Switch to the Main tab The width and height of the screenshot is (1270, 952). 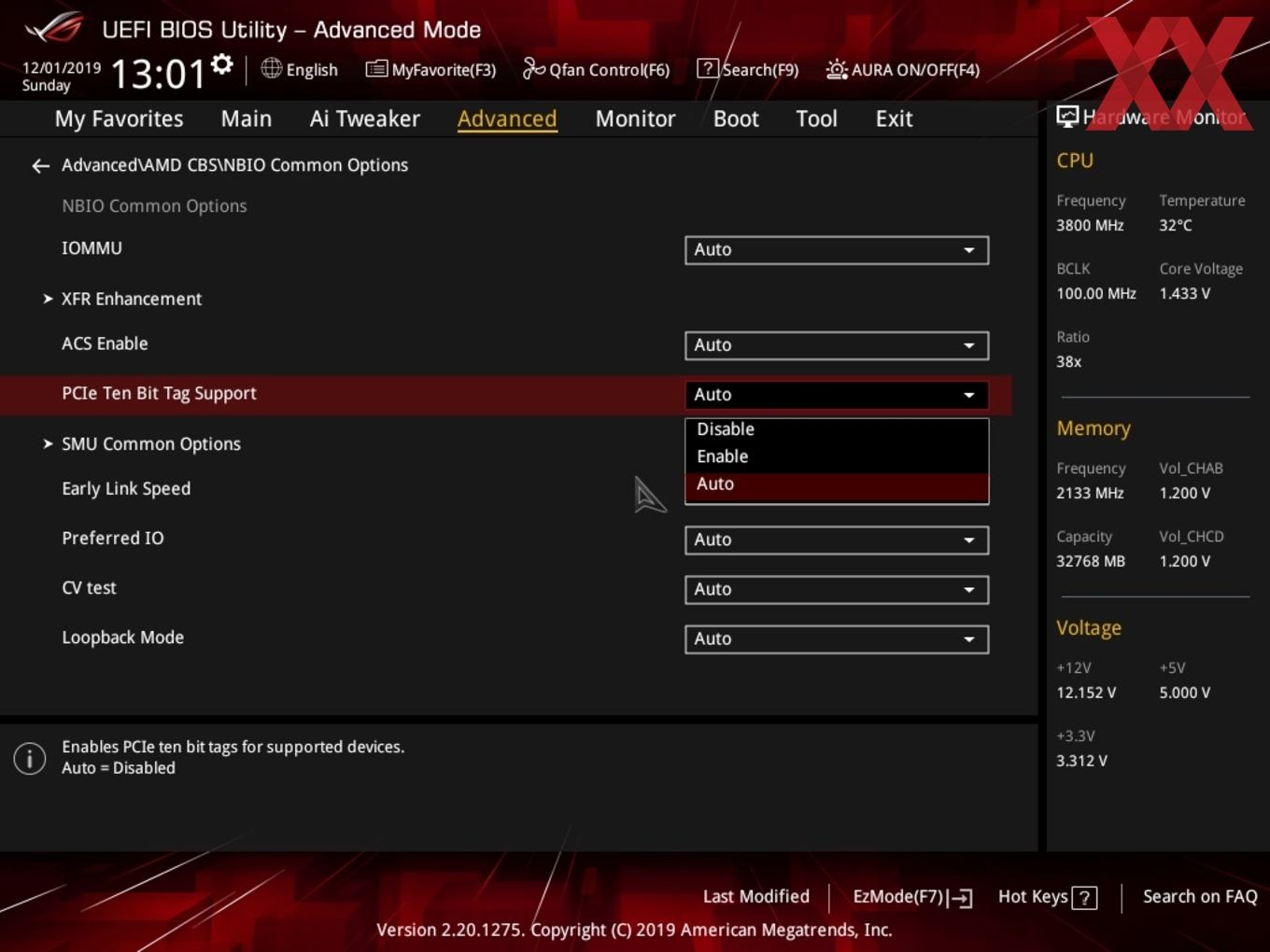(247, 119)
